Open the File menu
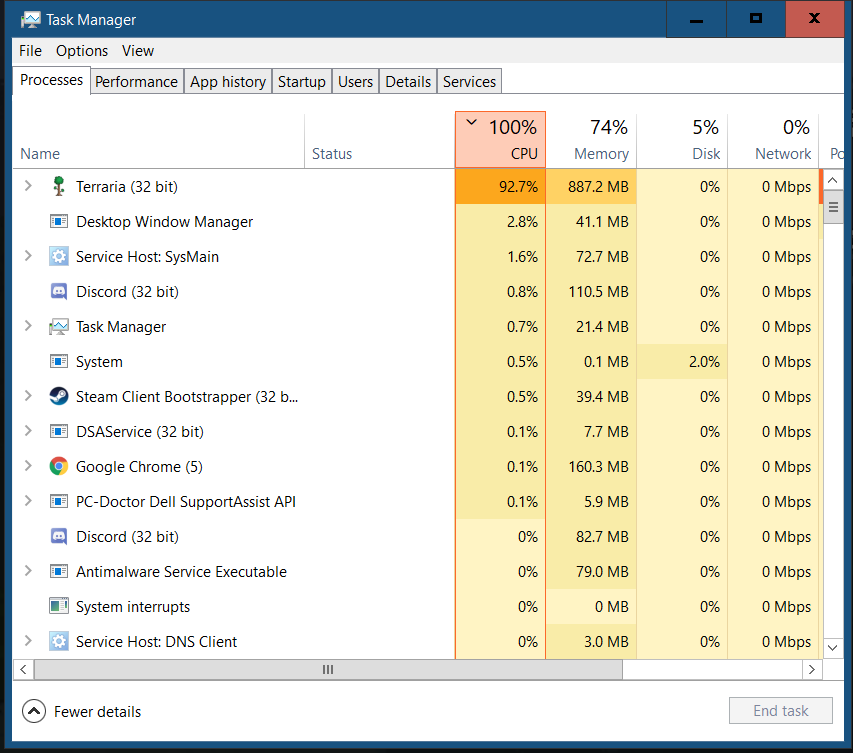The width and height of the screenshot is (853, 753). [30, 51]
